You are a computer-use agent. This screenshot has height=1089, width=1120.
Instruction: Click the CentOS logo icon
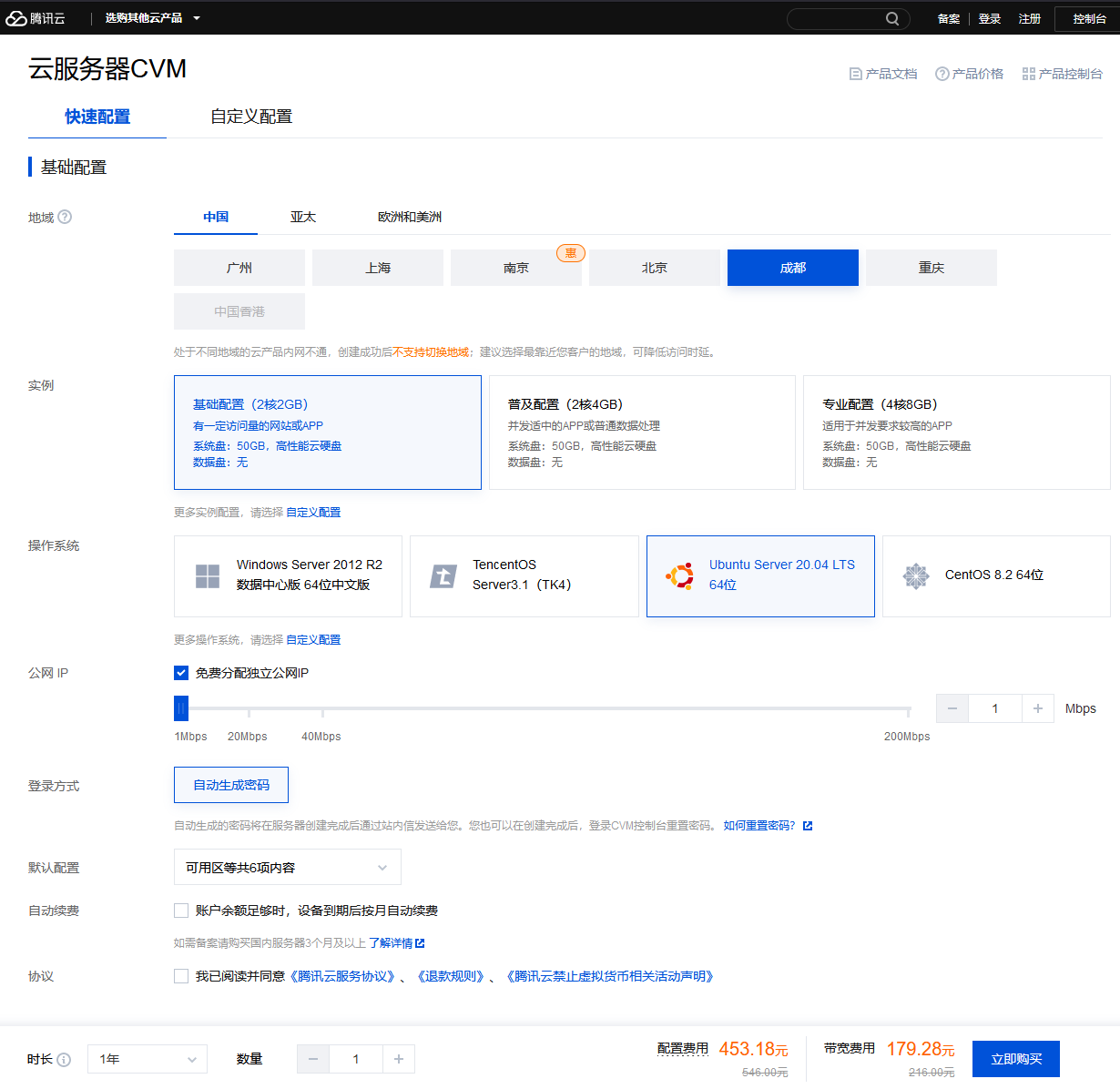click(x=916, y=576)
